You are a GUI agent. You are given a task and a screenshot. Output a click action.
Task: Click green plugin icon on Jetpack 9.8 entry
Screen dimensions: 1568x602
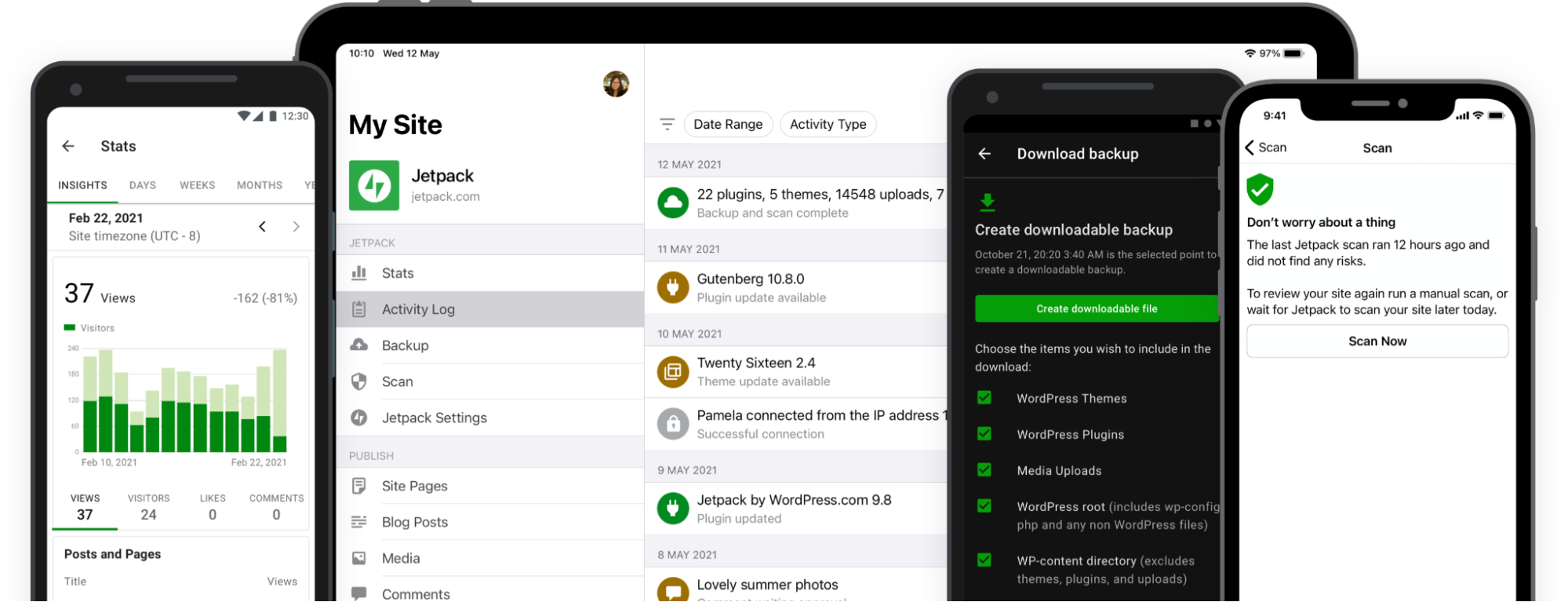673,509
